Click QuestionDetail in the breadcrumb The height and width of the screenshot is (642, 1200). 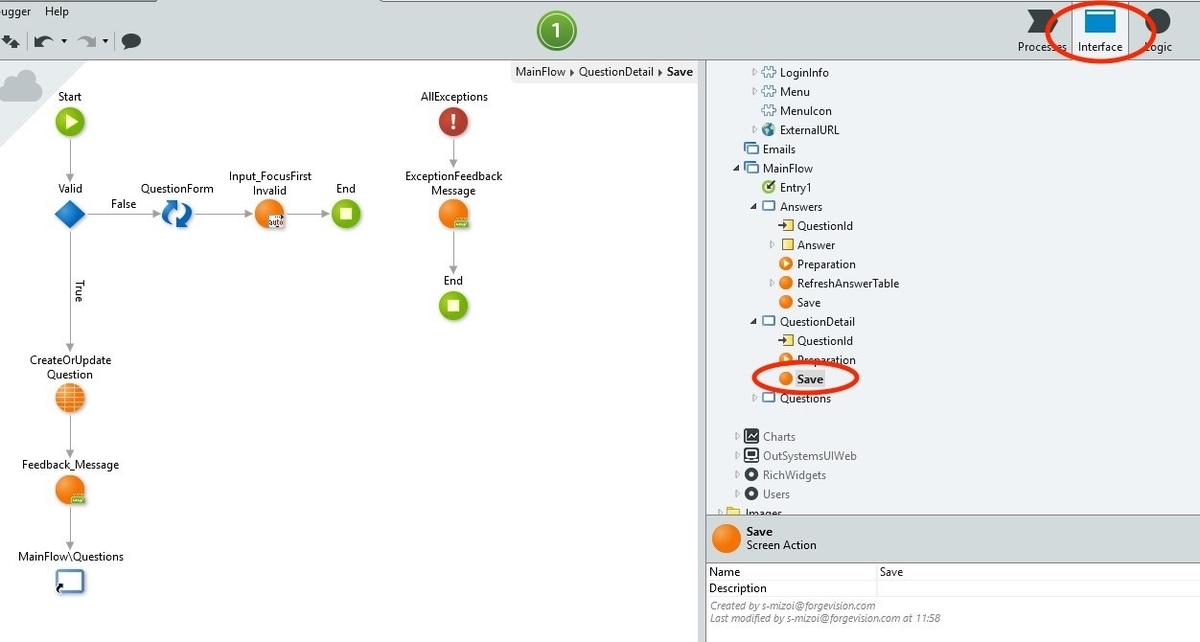616,72
